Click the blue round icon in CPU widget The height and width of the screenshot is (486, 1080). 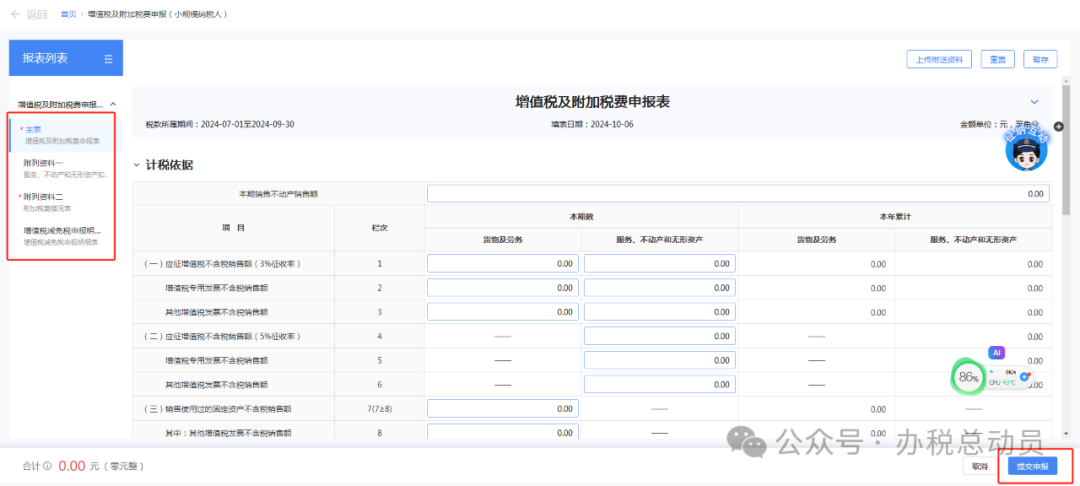(1025, 377)
